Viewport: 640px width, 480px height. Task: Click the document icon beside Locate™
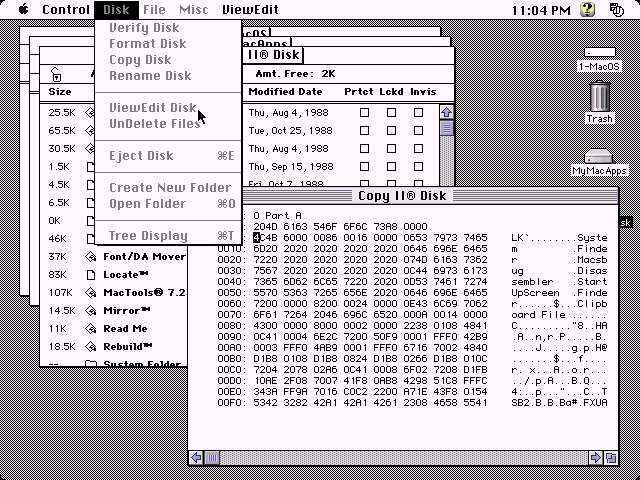coord(91,275)
